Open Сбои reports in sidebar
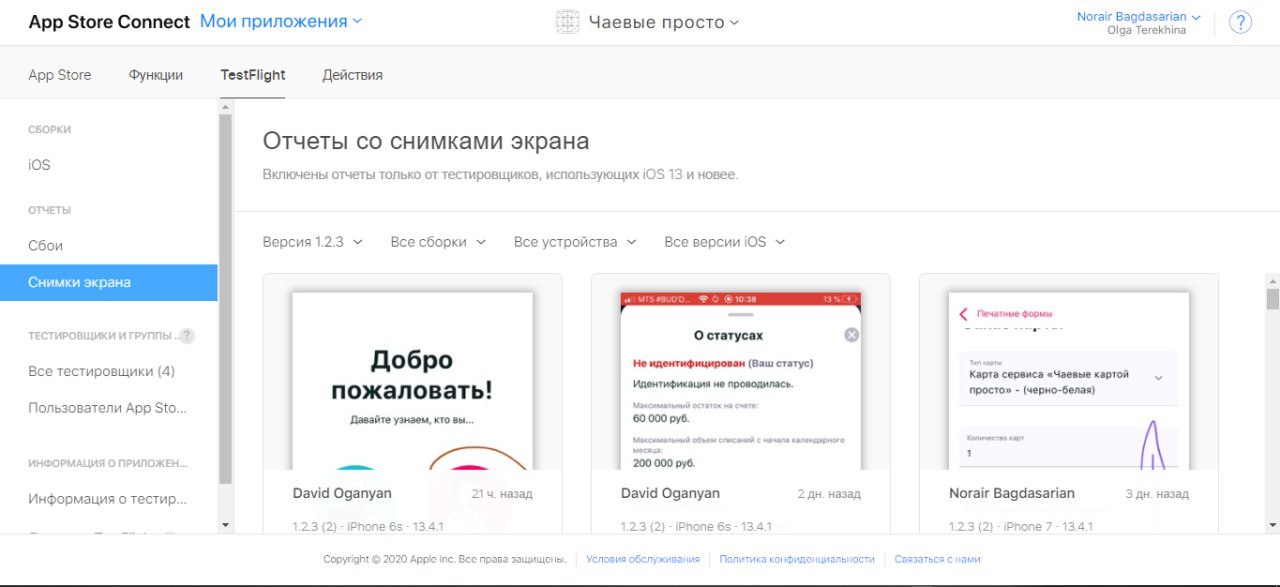 coord(46,245)
